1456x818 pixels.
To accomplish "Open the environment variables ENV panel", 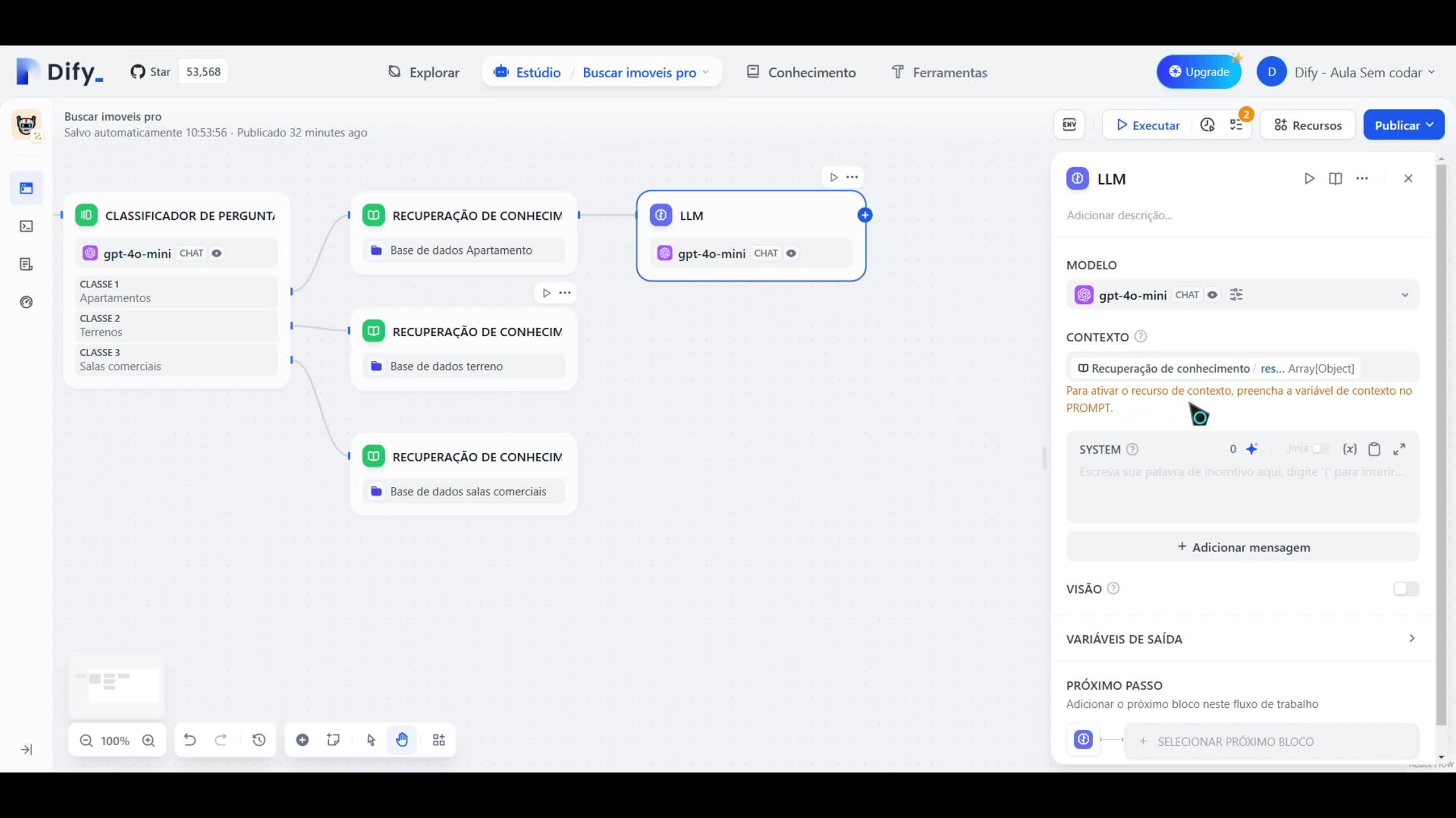I will click(x=1069, y=124).
